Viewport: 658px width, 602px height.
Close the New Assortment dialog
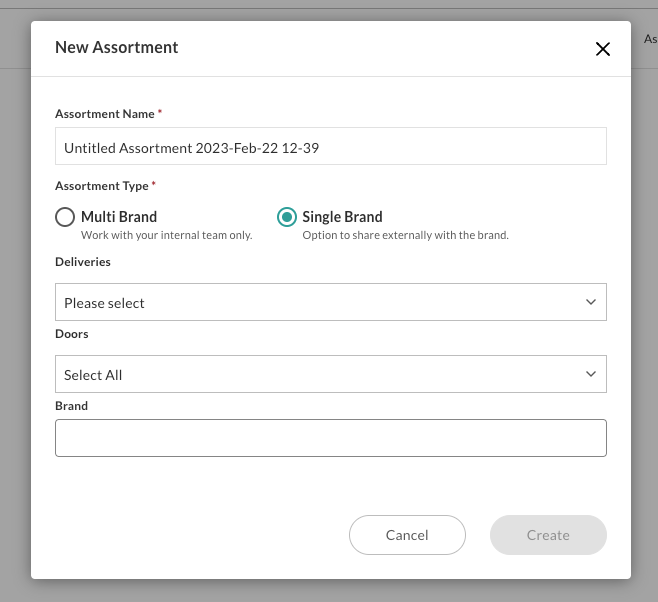(x=602, y=49)
